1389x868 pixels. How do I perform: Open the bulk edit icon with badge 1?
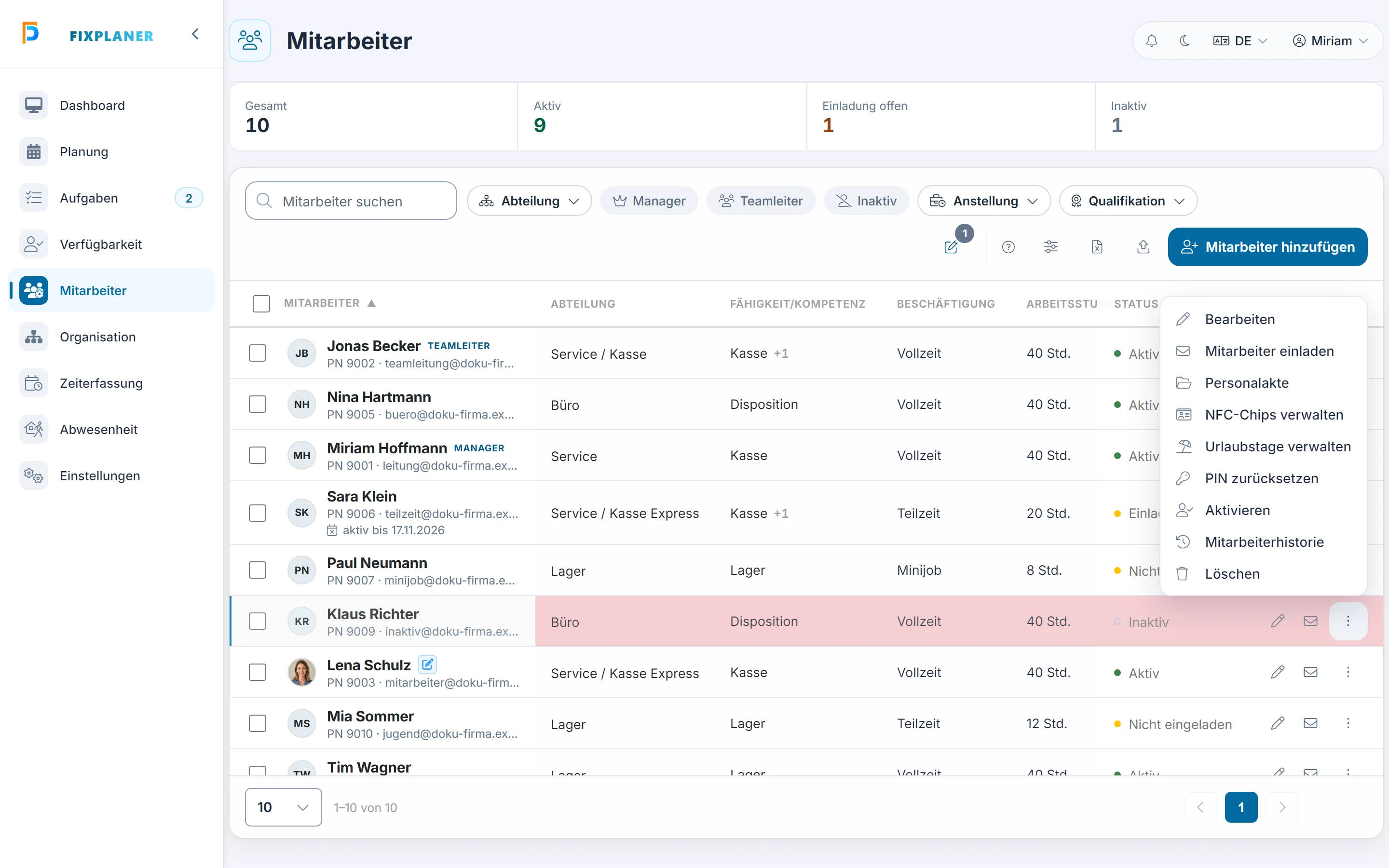952,247
